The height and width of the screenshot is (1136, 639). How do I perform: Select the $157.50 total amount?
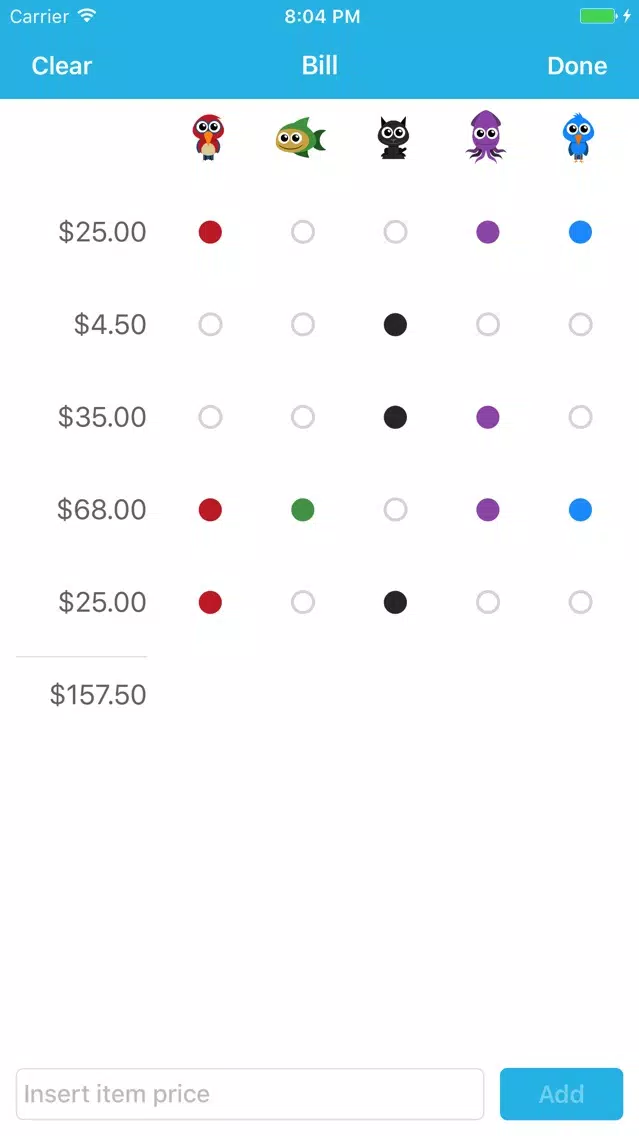pyautogui.click(x=98, y=695)
